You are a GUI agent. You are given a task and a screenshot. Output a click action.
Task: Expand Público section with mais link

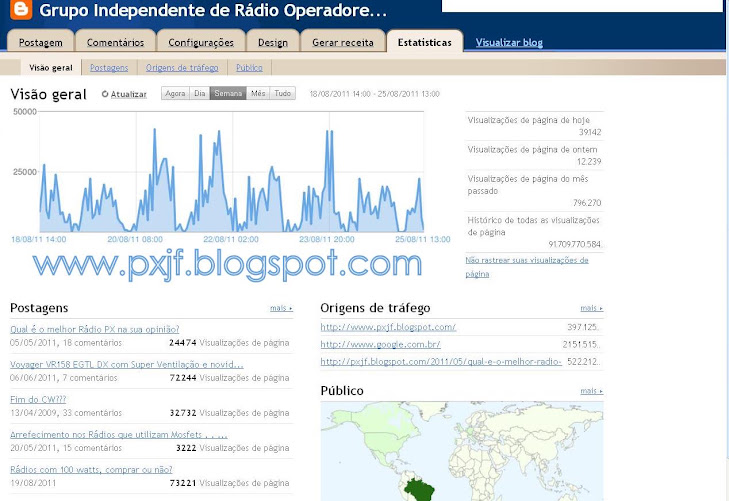coord(591,391)
